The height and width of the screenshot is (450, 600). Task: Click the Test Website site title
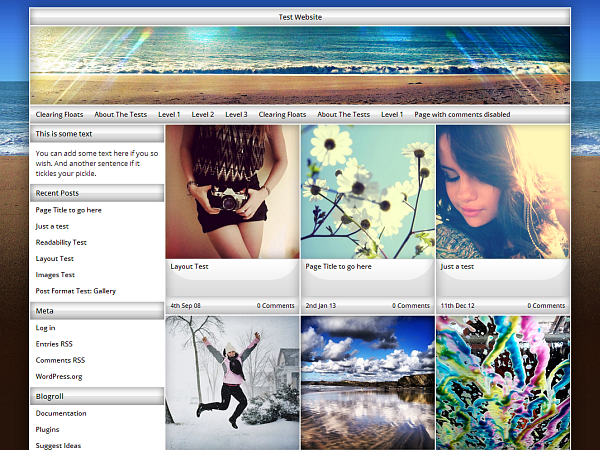click(300, 17)
